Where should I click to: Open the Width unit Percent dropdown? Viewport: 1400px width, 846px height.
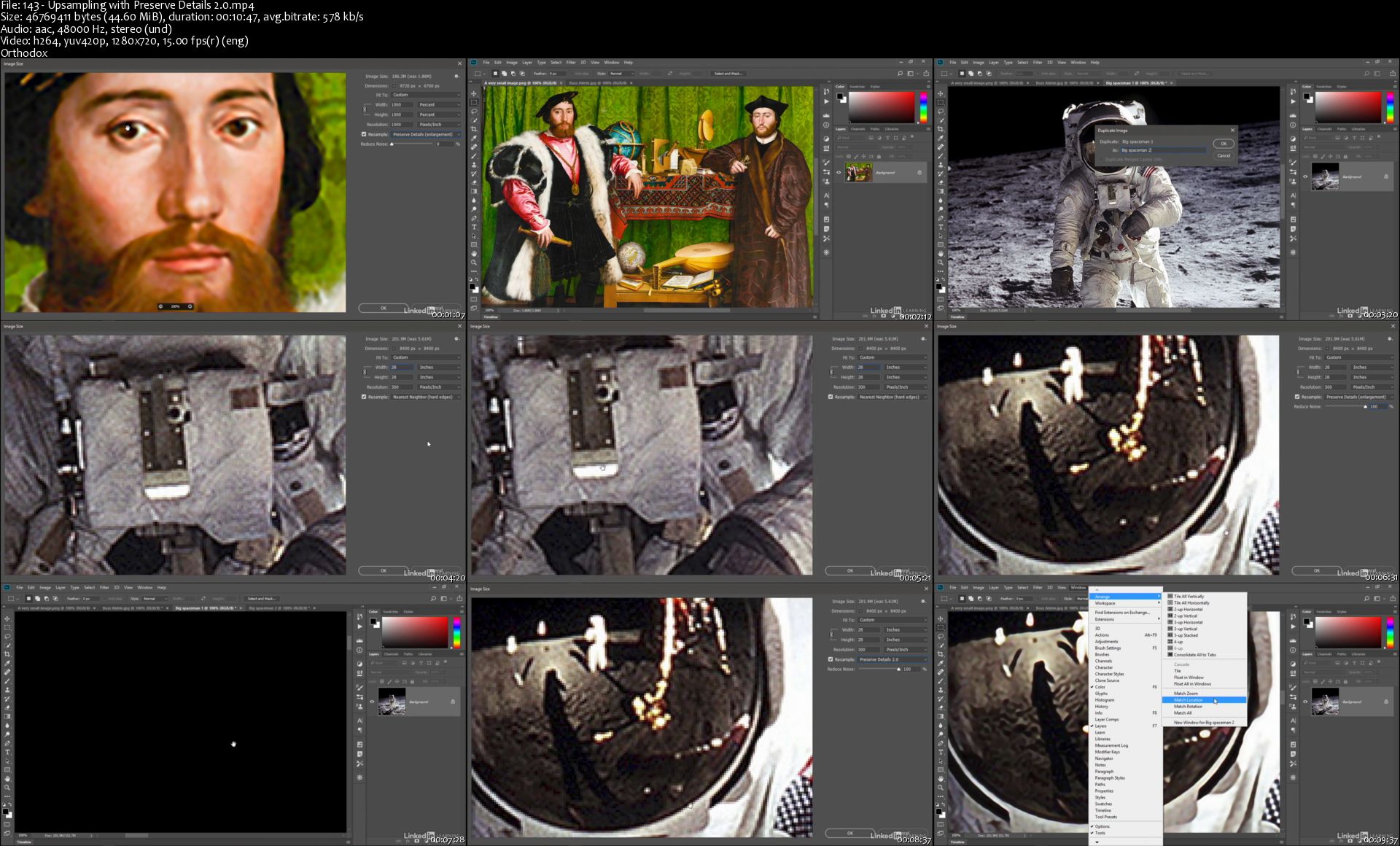[439, 104]
